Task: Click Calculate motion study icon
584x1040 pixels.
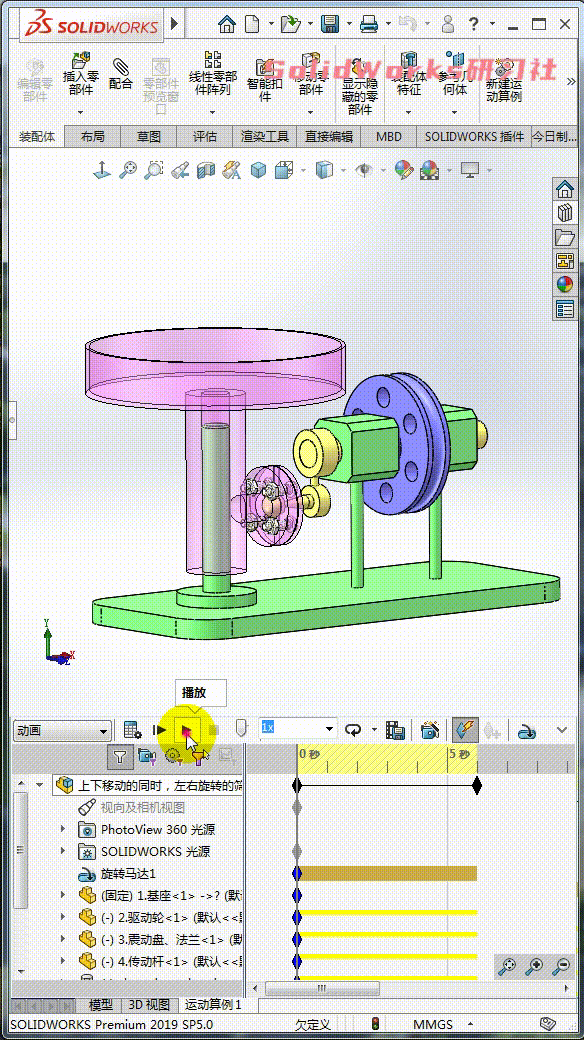Action: pyautogui.click(x=133, y=730)
